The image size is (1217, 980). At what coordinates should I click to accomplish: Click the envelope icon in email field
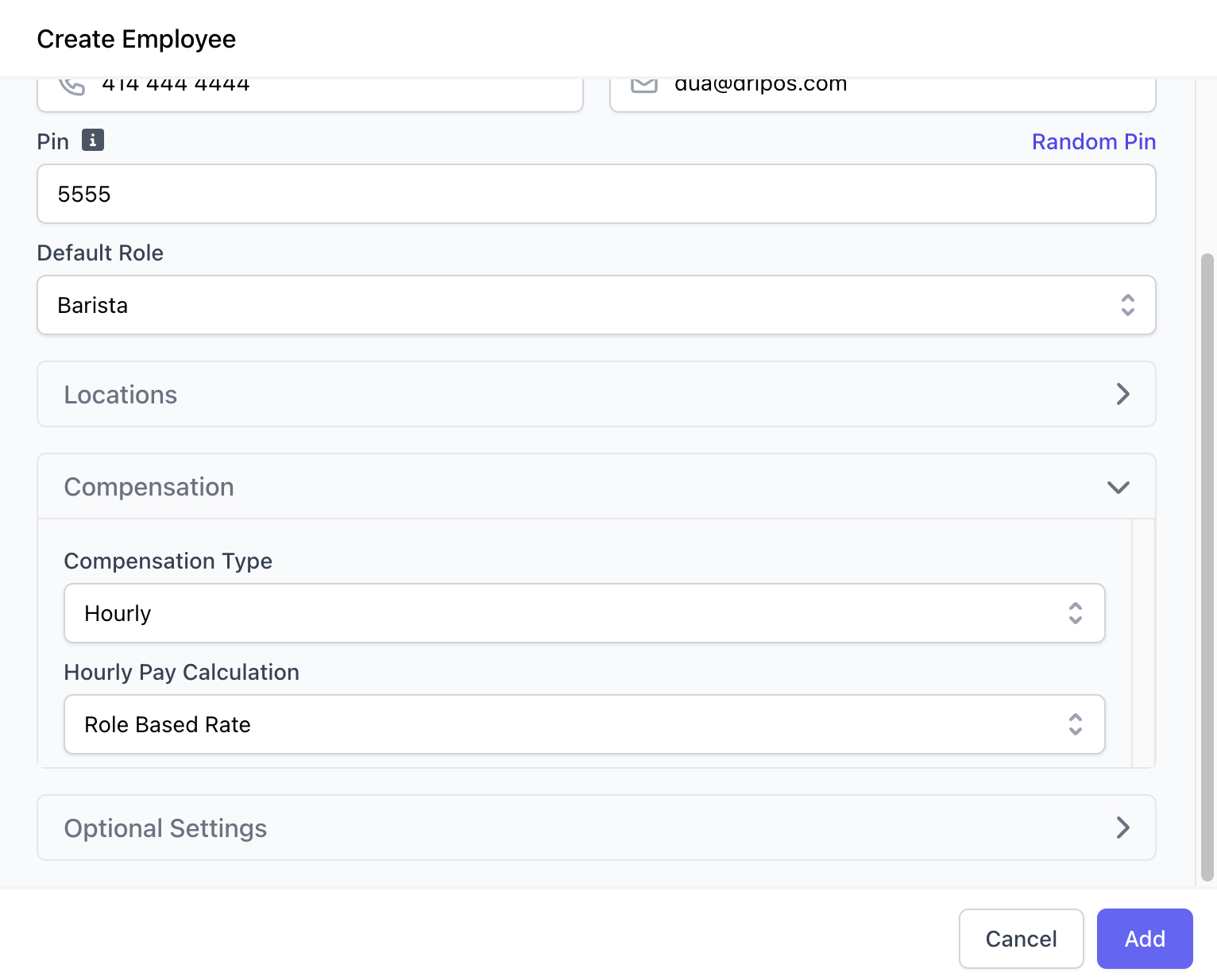[644, 84]
